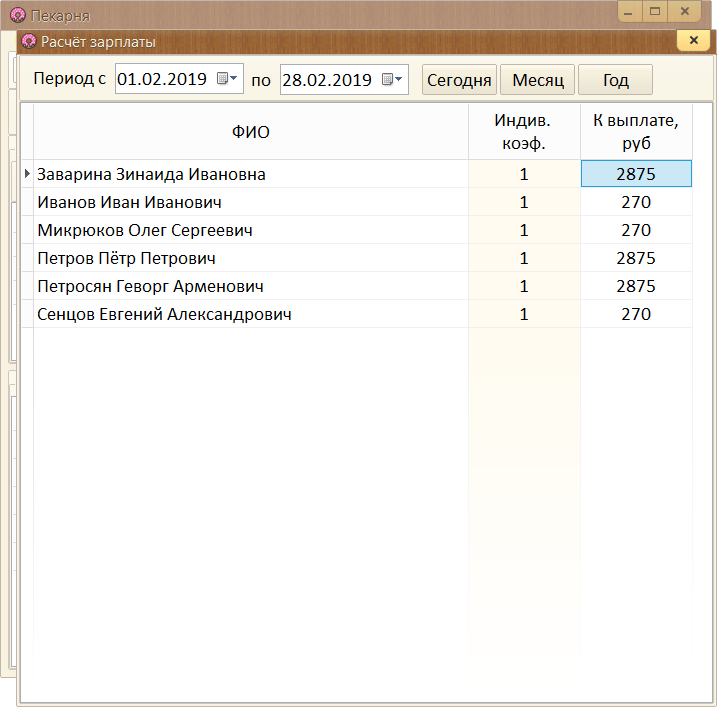Minimize the Пекарня window
The width and height of the screenshot is (717, 707).
click(x=629, y=11)
